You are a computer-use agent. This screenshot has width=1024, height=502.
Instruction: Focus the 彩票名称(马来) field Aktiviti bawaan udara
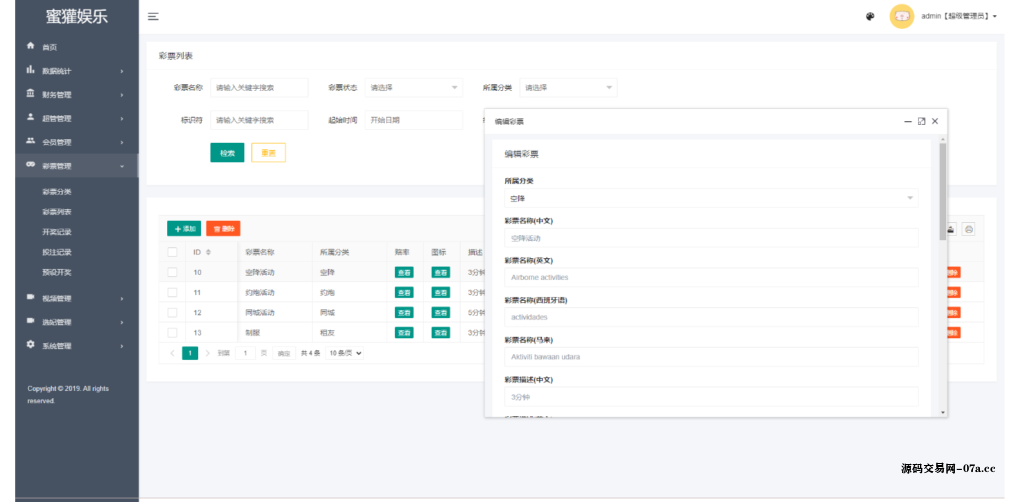click(x=711, y=357)
